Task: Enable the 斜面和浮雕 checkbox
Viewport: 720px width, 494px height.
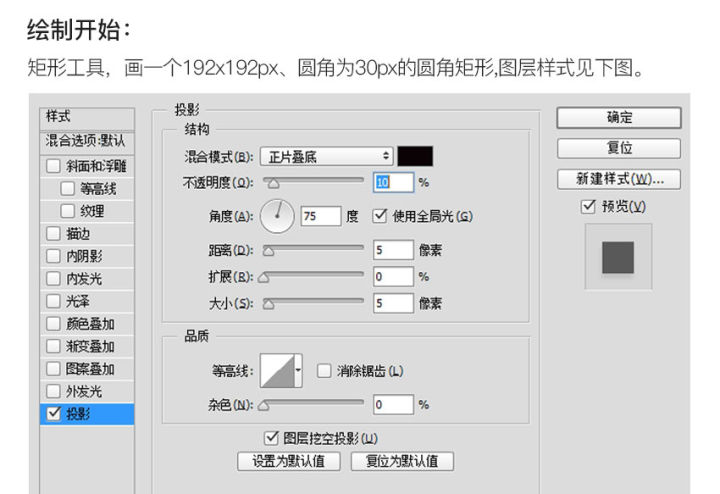Action: click(54, 165)
